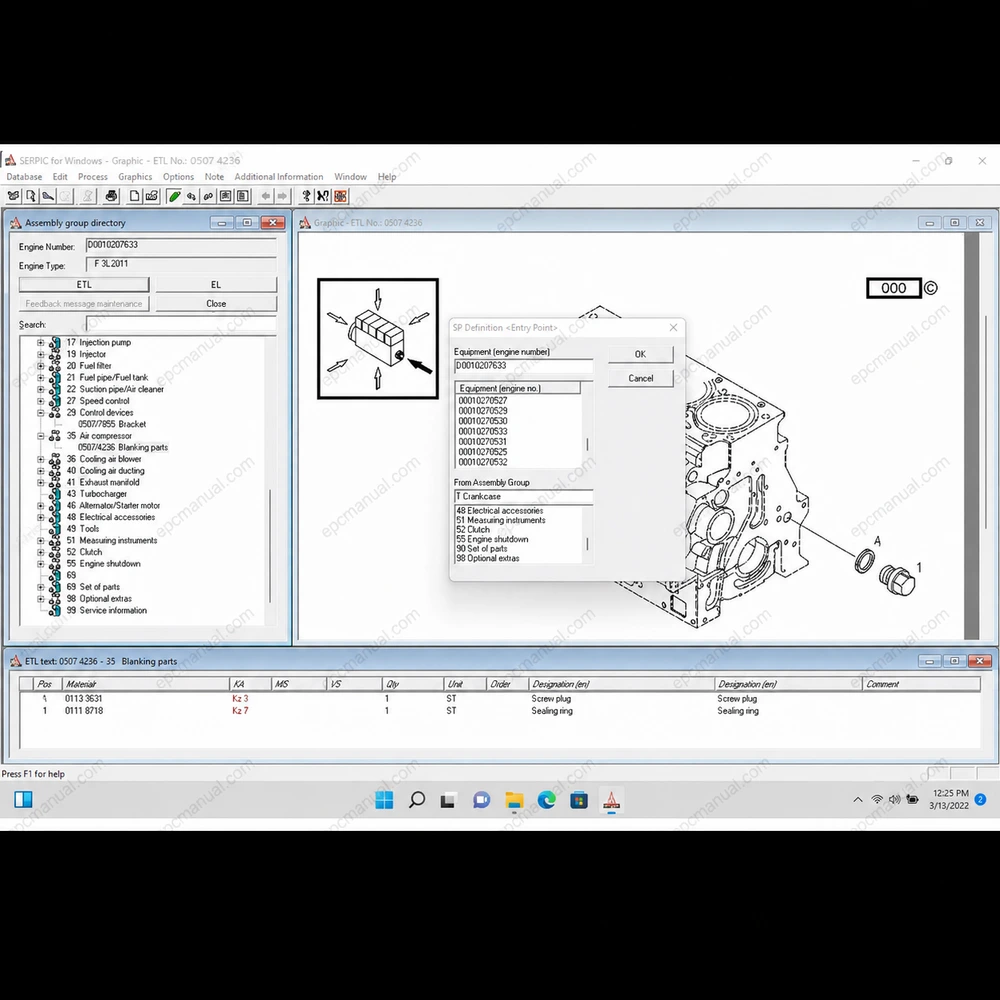Confirm the SP Definition dialog with OK
Screen dimensions: 1000x1000
640,354
